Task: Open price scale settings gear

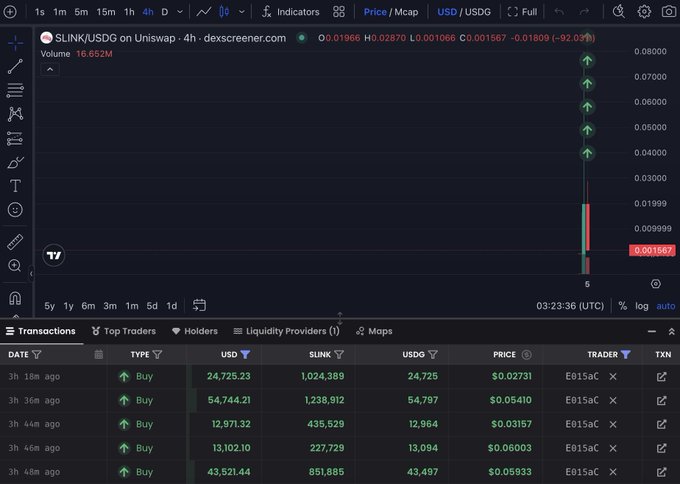Action: point(656,284)
